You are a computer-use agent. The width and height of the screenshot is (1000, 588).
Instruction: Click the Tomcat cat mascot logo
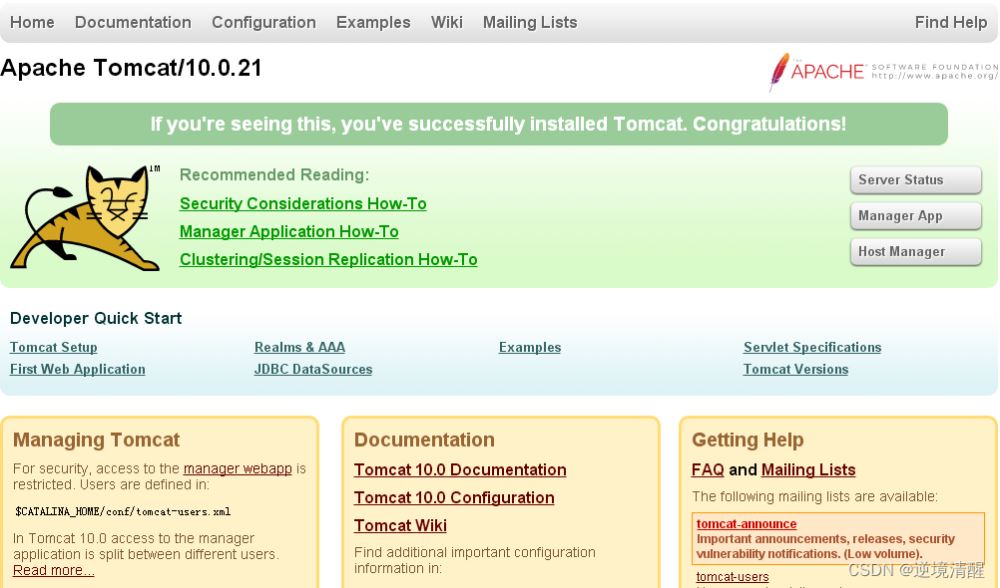coord(85,217)
